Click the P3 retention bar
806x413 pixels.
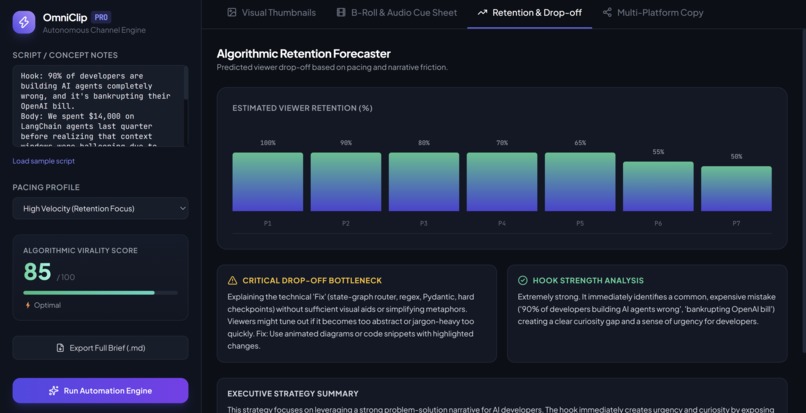pos(424,182)
